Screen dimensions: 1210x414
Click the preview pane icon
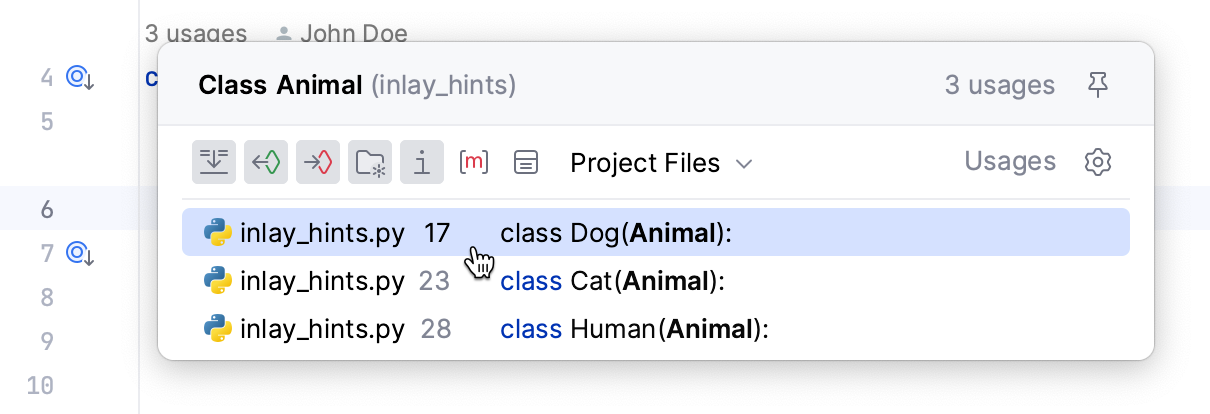coord(526,162)
